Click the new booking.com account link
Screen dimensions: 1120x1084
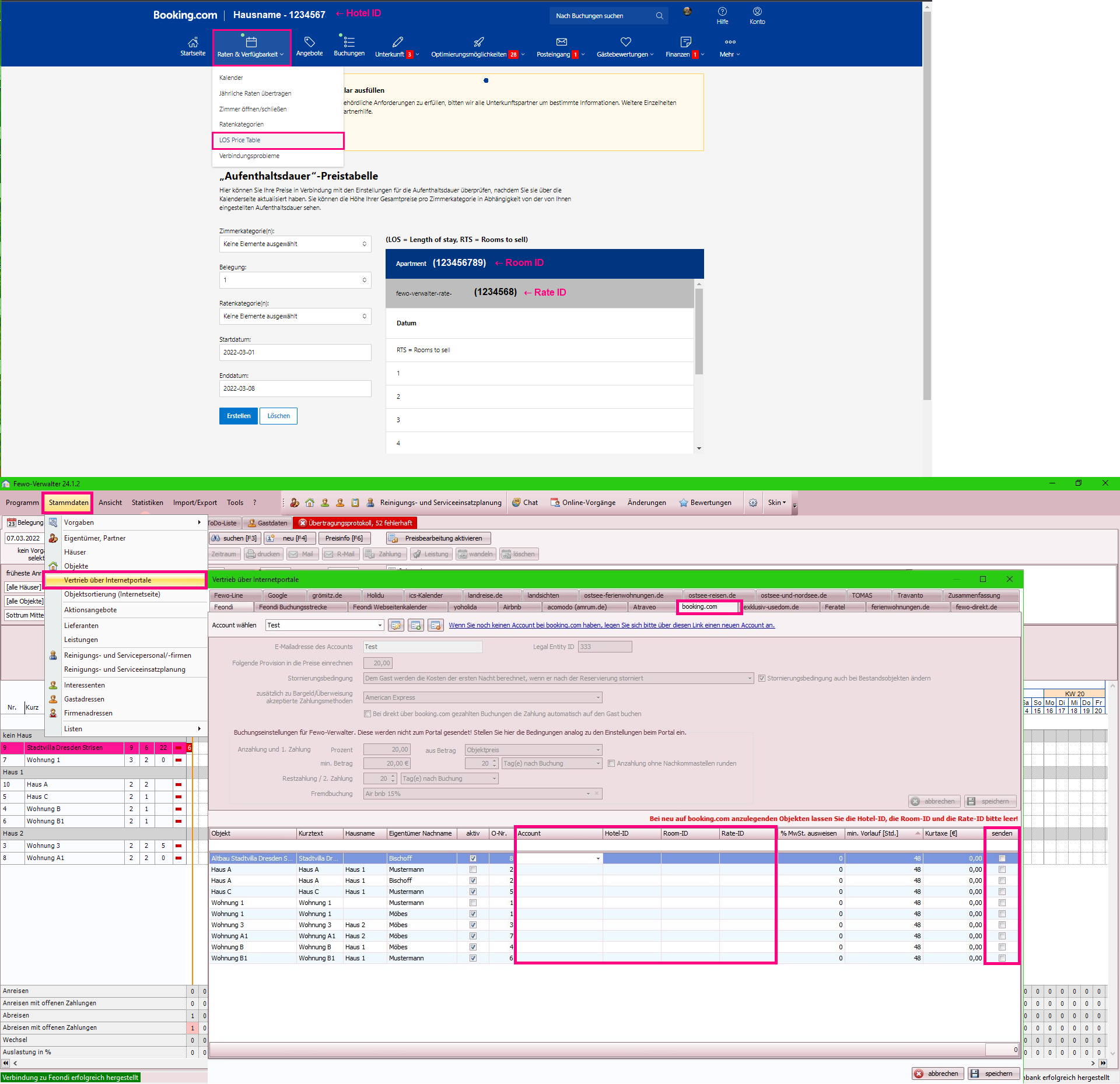coord(611,625)
